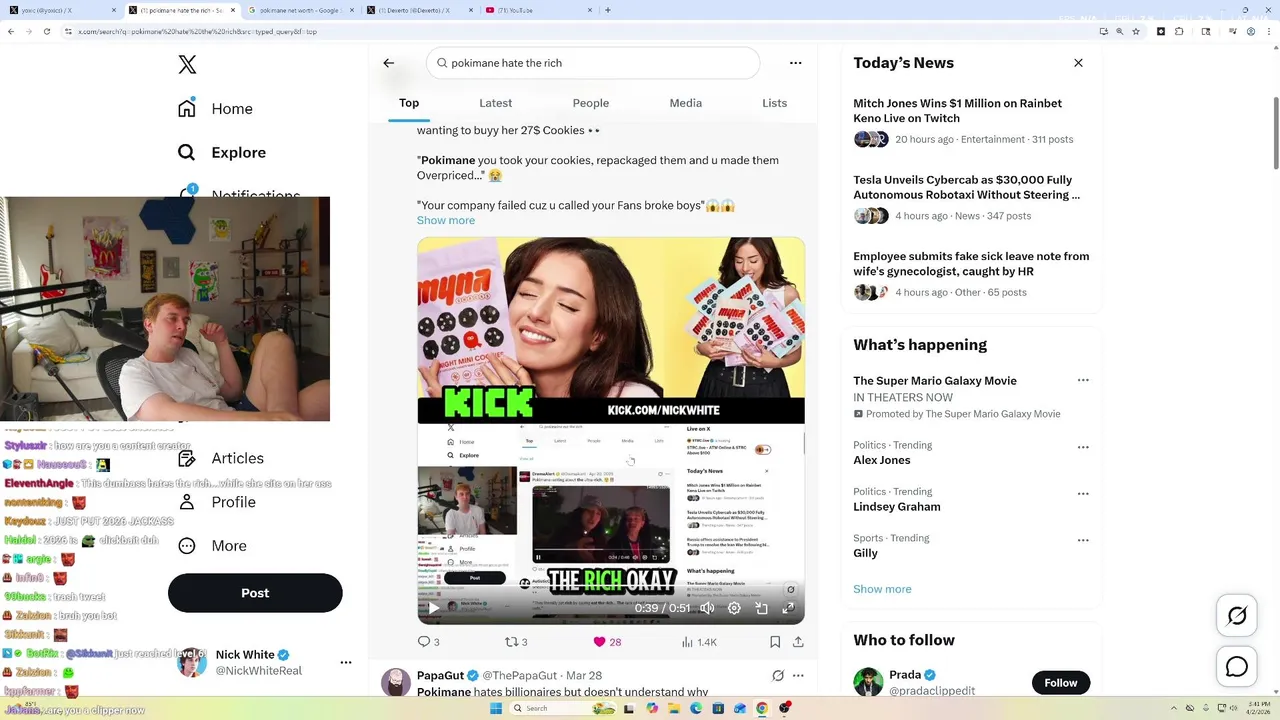Image resolution: width=1280 pixels, height=720 pixels.
Task: Open options for Lindsey Graham trend
Action: pos(1083,494)
